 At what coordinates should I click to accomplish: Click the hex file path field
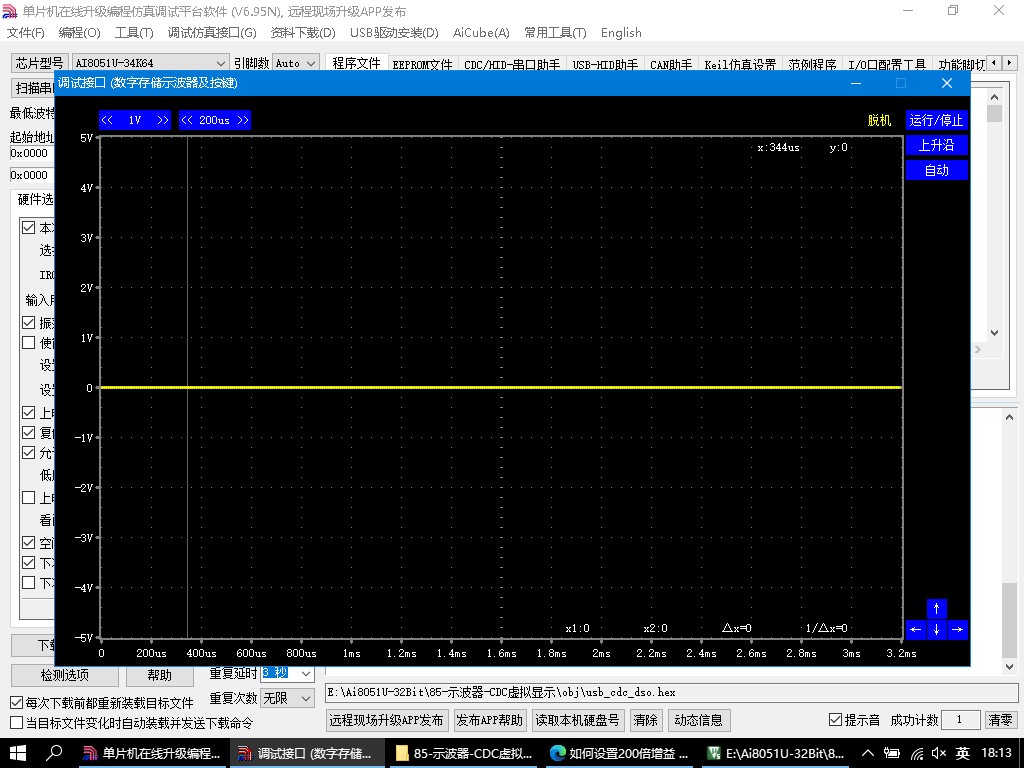click(x=671, y=692)
